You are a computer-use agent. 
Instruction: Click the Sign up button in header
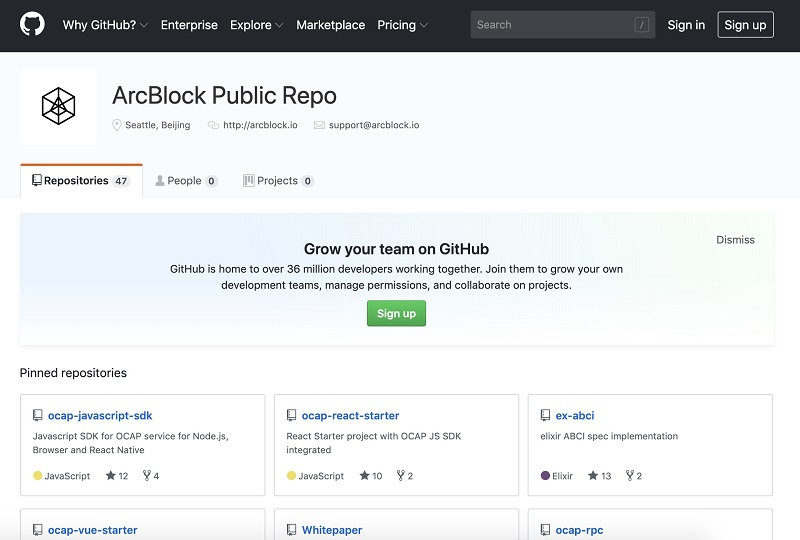click(x=745, y=24)
